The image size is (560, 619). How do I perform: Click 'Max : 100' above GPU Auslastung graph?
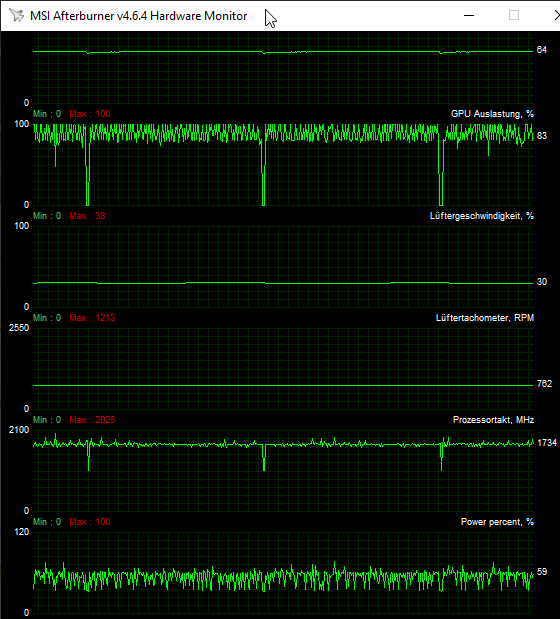point(90,114)
